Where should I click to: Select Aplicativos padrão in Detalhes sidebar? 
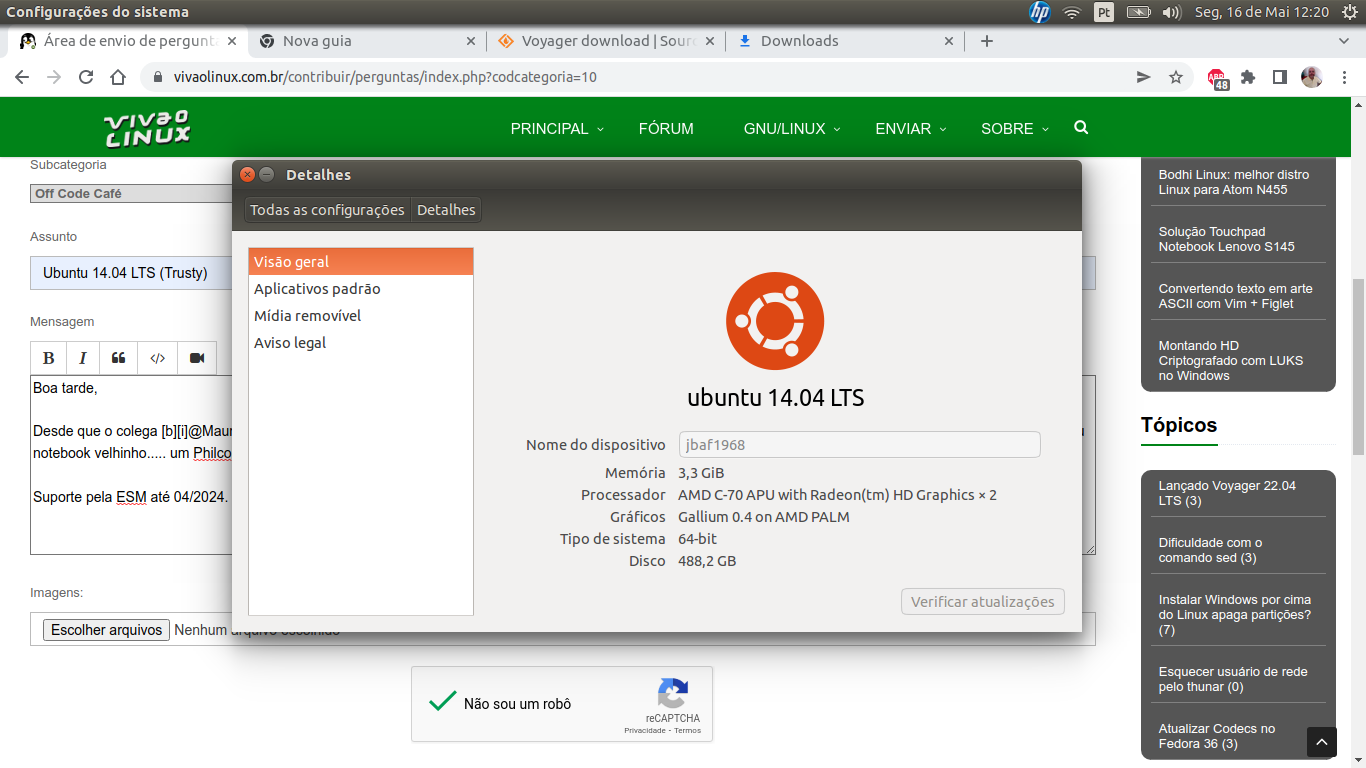(x=361, y=289)
